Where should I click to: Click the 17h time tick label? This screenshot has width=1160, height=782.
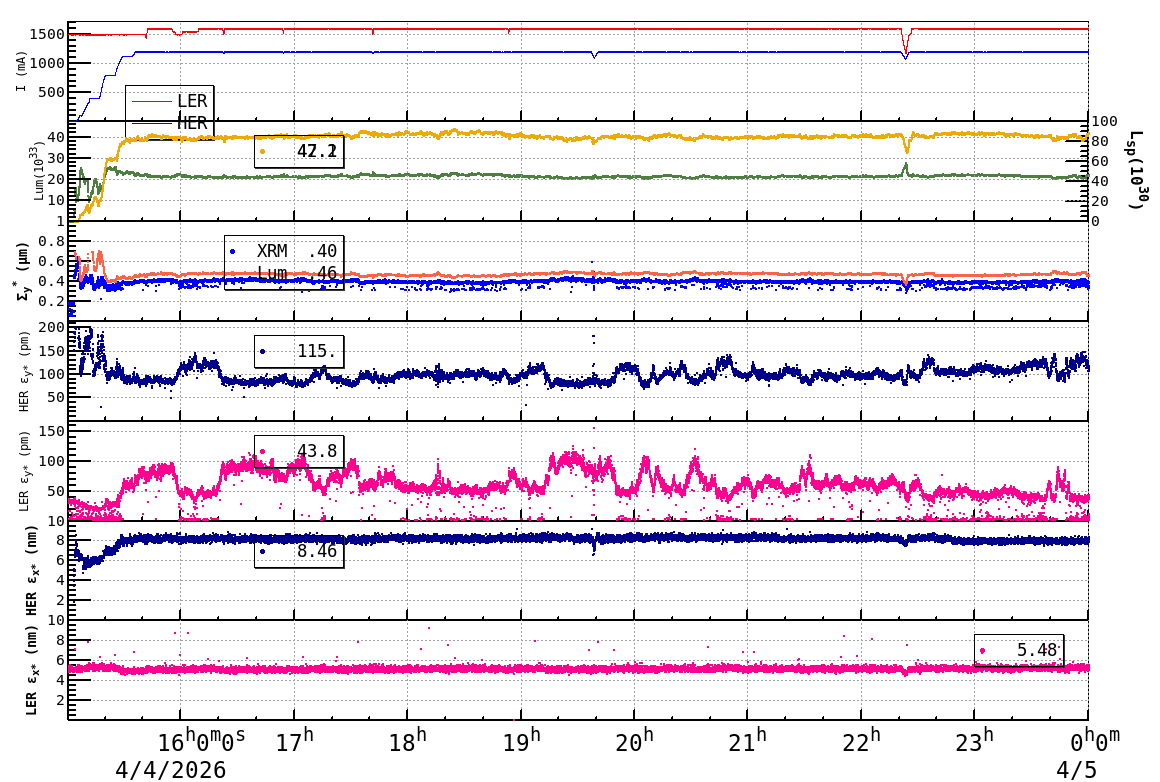pos(294,741)
